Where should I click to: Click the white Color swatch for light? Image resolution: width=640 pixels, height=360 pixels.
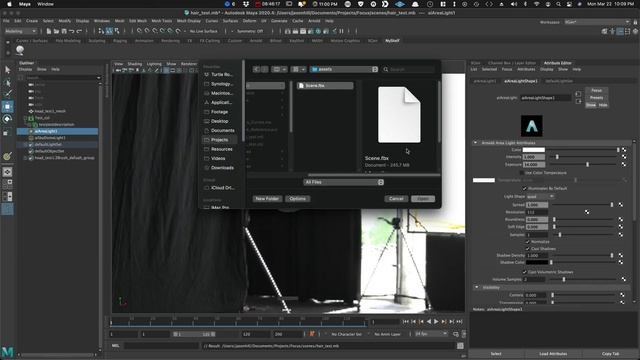[x=534, y=150]
